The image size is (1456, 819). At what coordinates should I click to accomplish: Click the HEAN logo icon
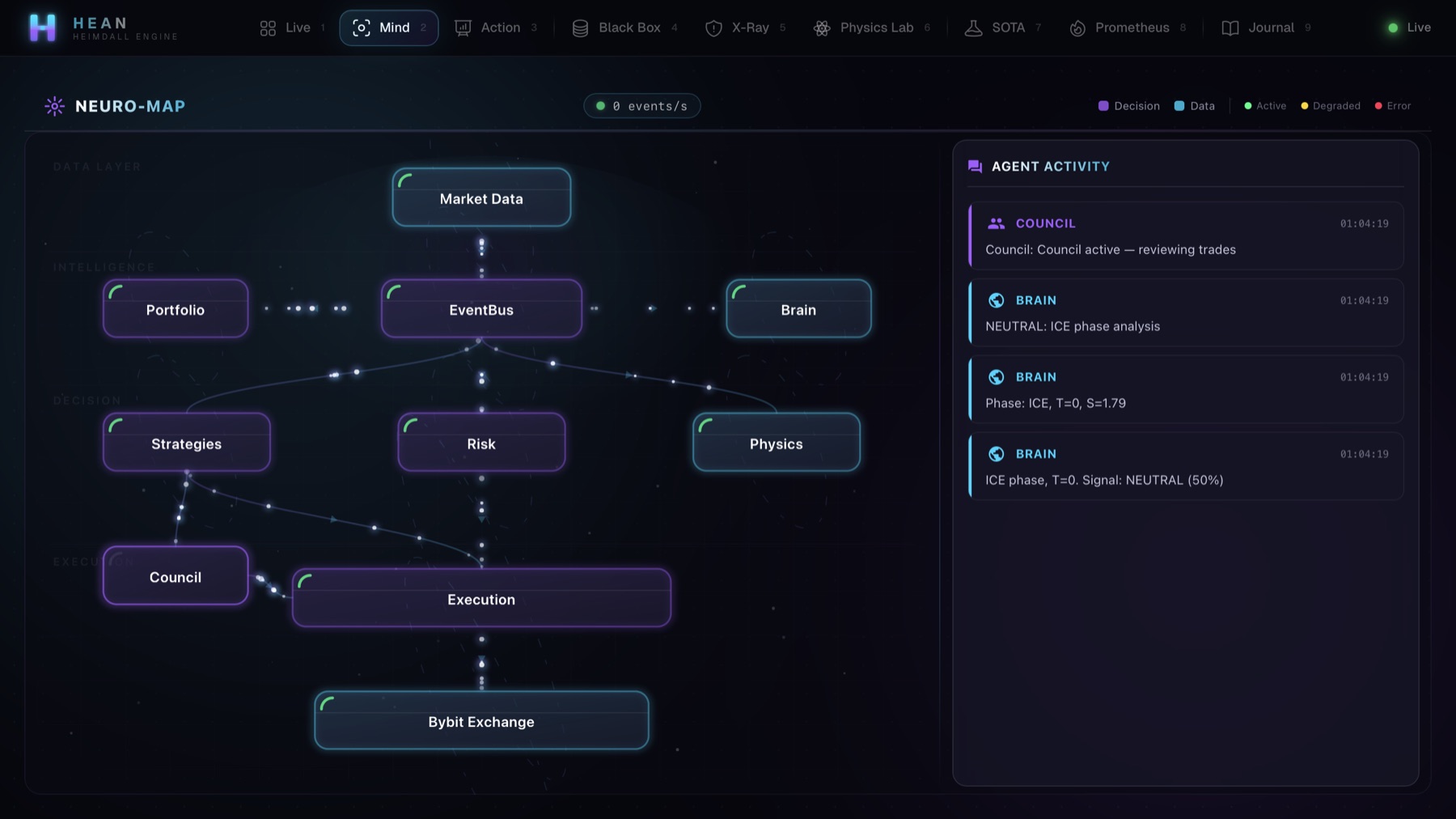pyautogui.click(x=42, y=28)
